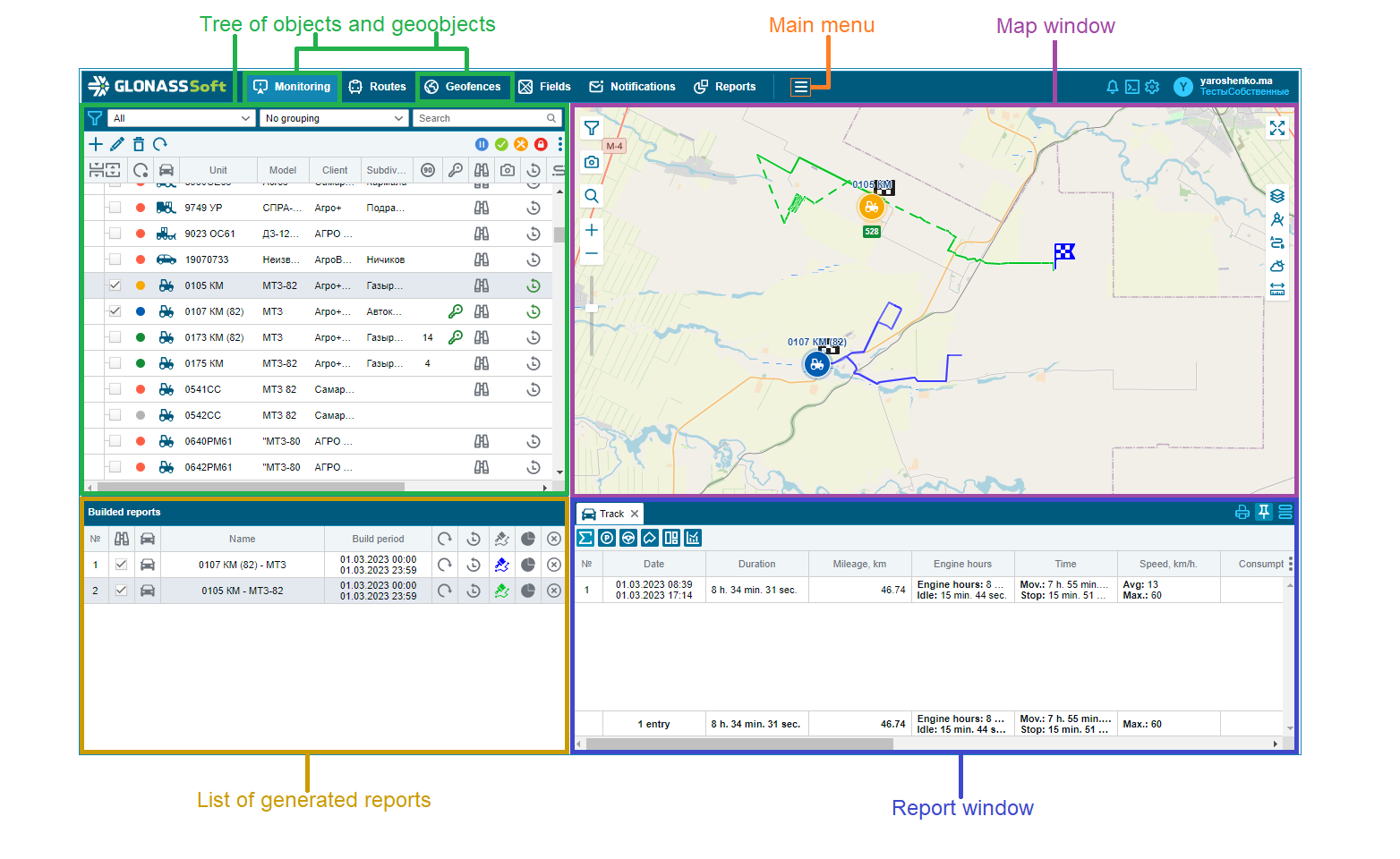Click the pie chart icon for report 0105 KM - МТЗ-82
The height and width of the screenshot is (859, 1400).
pos(528,591)
